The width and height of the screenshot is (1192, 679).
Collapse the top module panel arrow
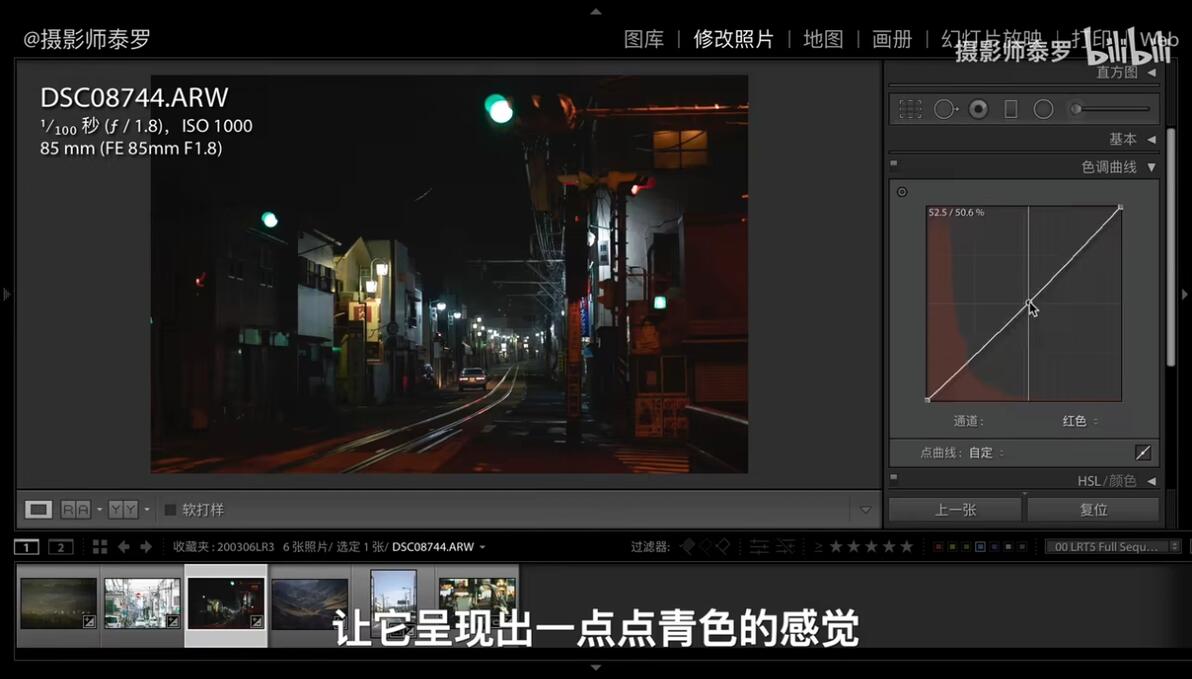pyautogui.click(x=596, y=11)
